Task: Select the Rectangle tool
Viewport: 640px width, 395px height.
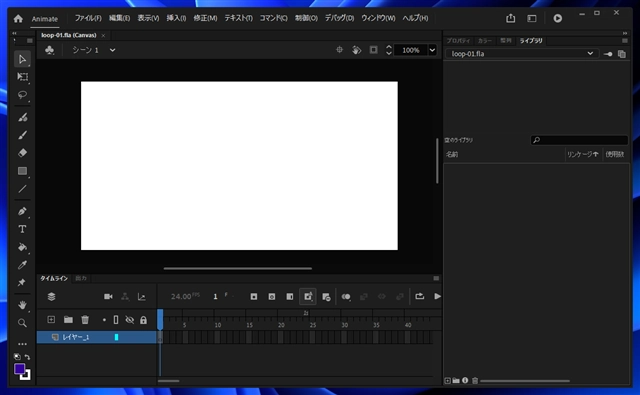Action: [x=22, y=171]
